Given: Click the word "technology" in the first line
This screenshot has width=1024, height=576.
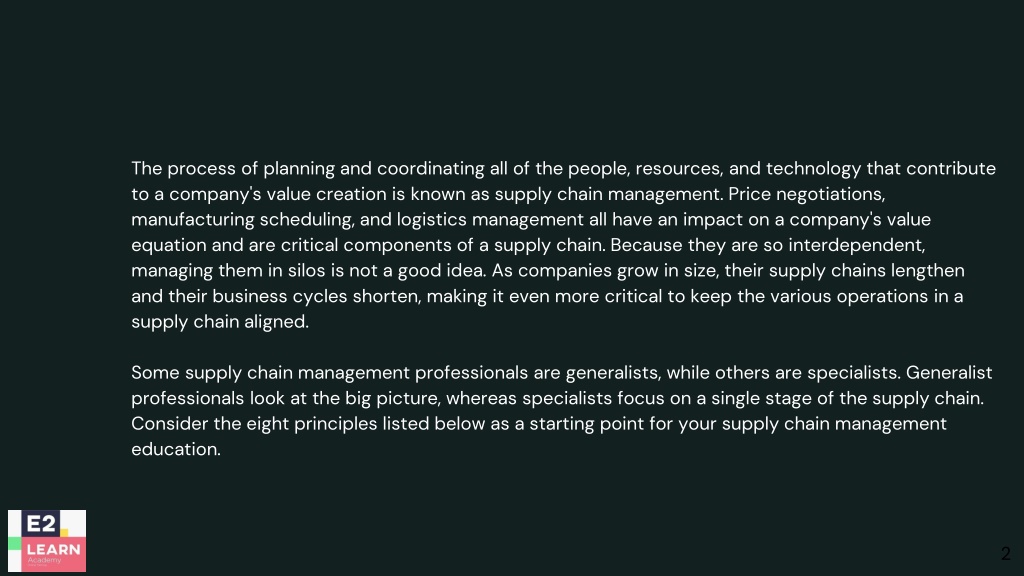Looking at the screenshot, I should coord(813,168).
